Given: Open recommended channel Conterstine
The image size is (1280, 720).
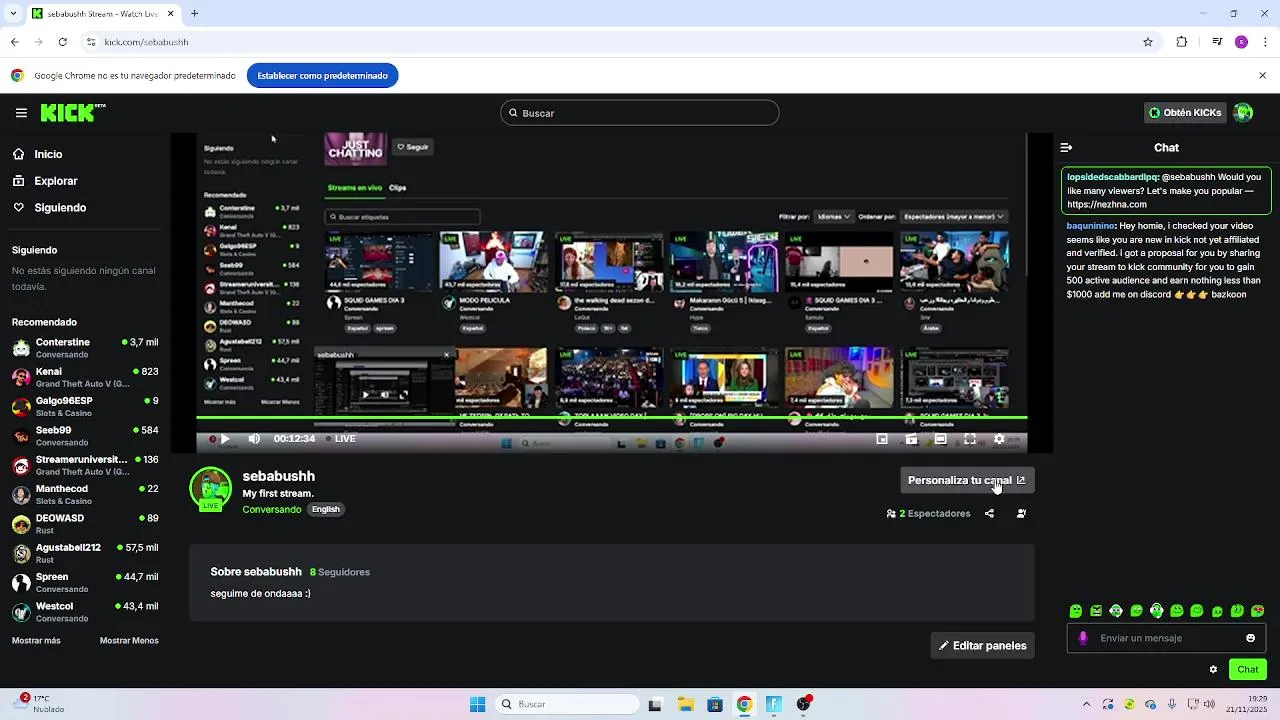Looking at the screenshot, I should [85, 348].
